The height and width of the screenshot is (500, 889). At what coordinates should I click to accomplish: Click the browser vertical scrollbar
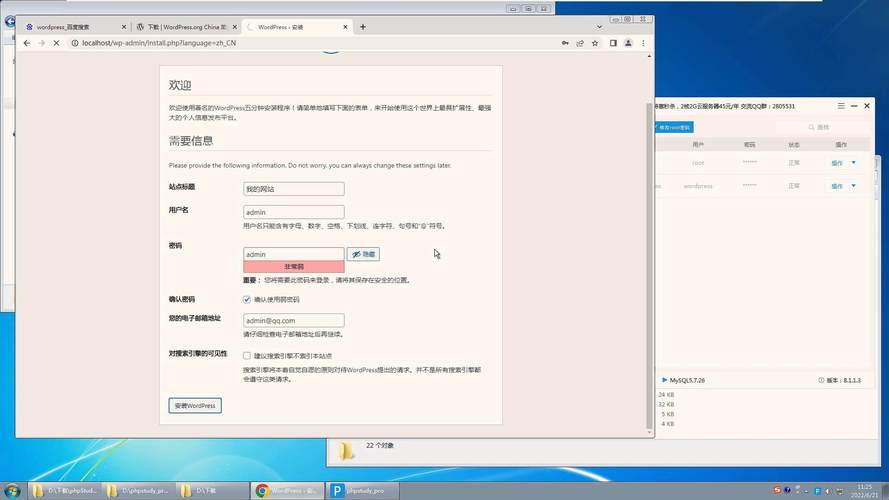click(x=649, y=265)
